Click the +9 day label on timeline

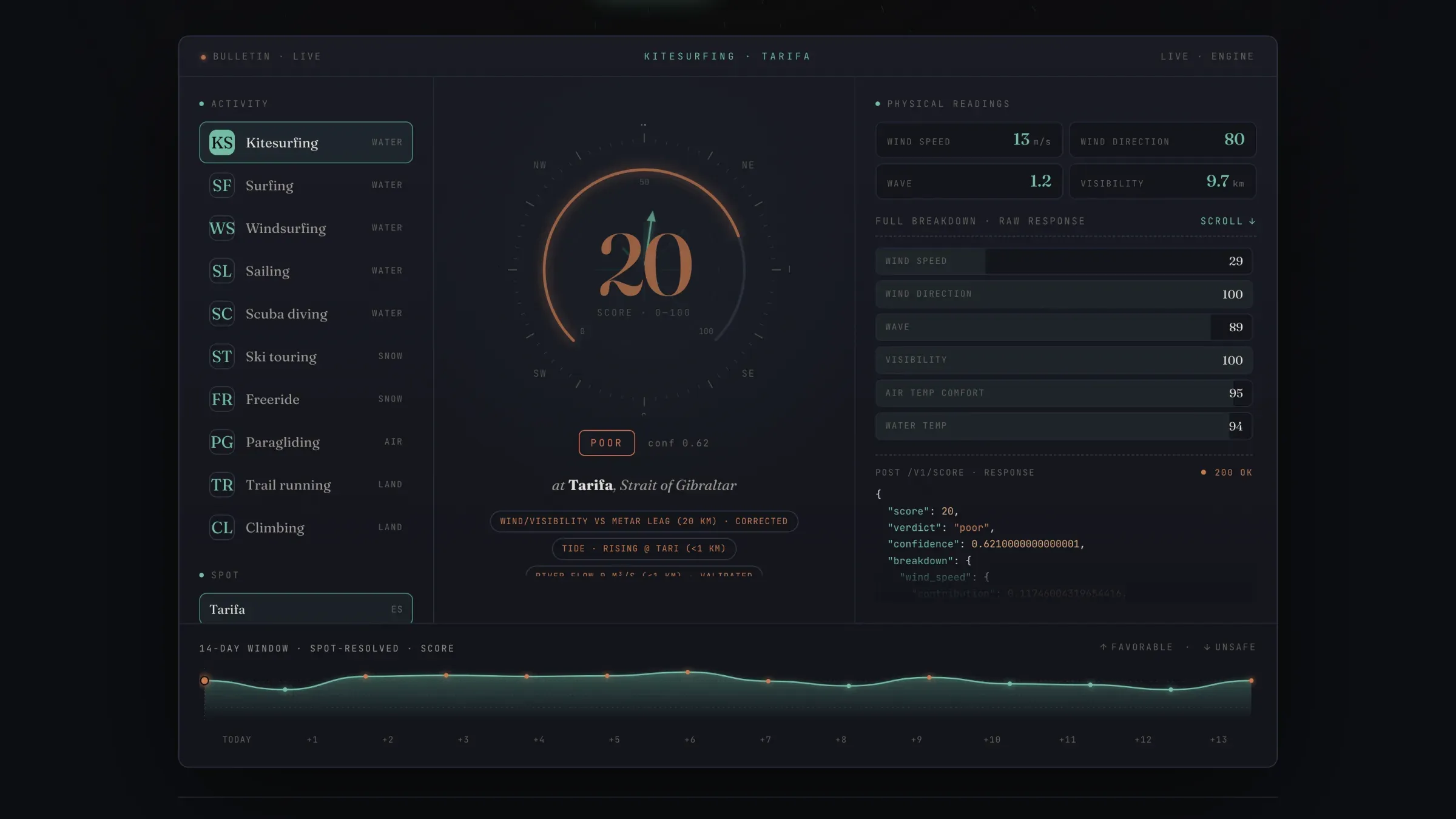pos(916,740)
